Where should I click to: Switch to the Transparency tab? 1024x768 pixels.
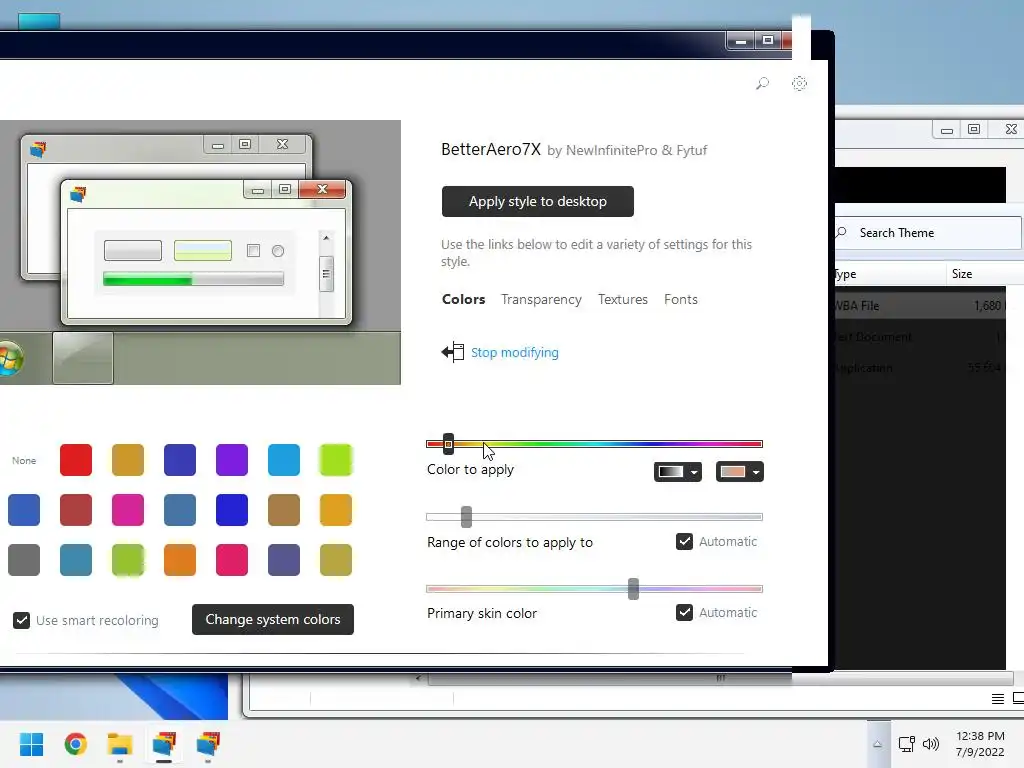point(541,299)
